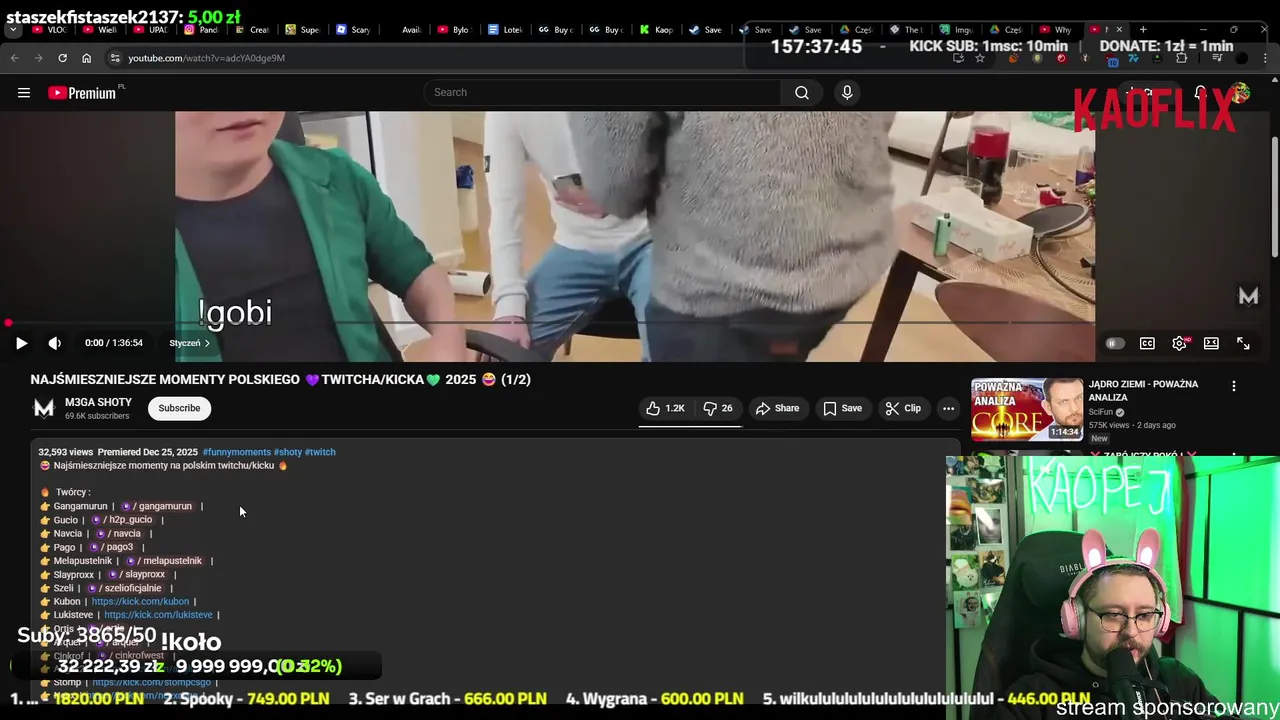This screenshot has width=1280, height=720.
Task: Focus the YouTube search field
Action: [x=603, y=92]
